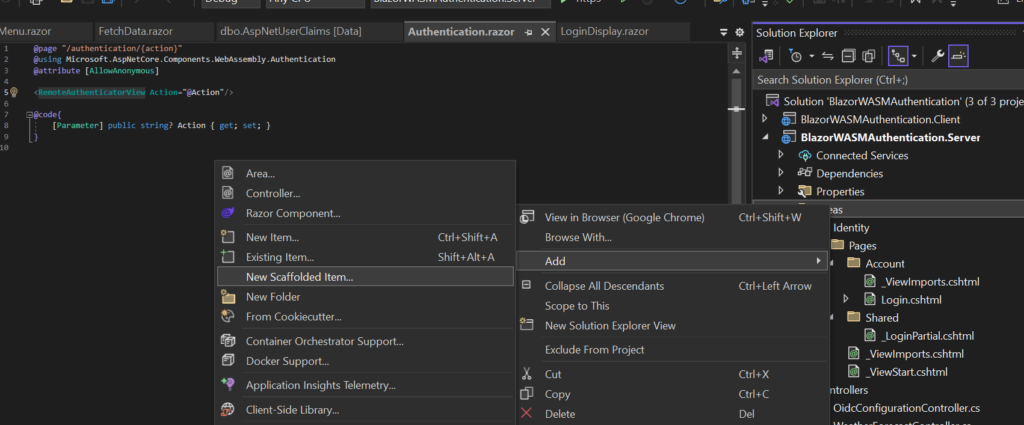Viewport: 1024px width, 425px height.
Task: Click the Show All Files icon
Action: click(869, 56)
